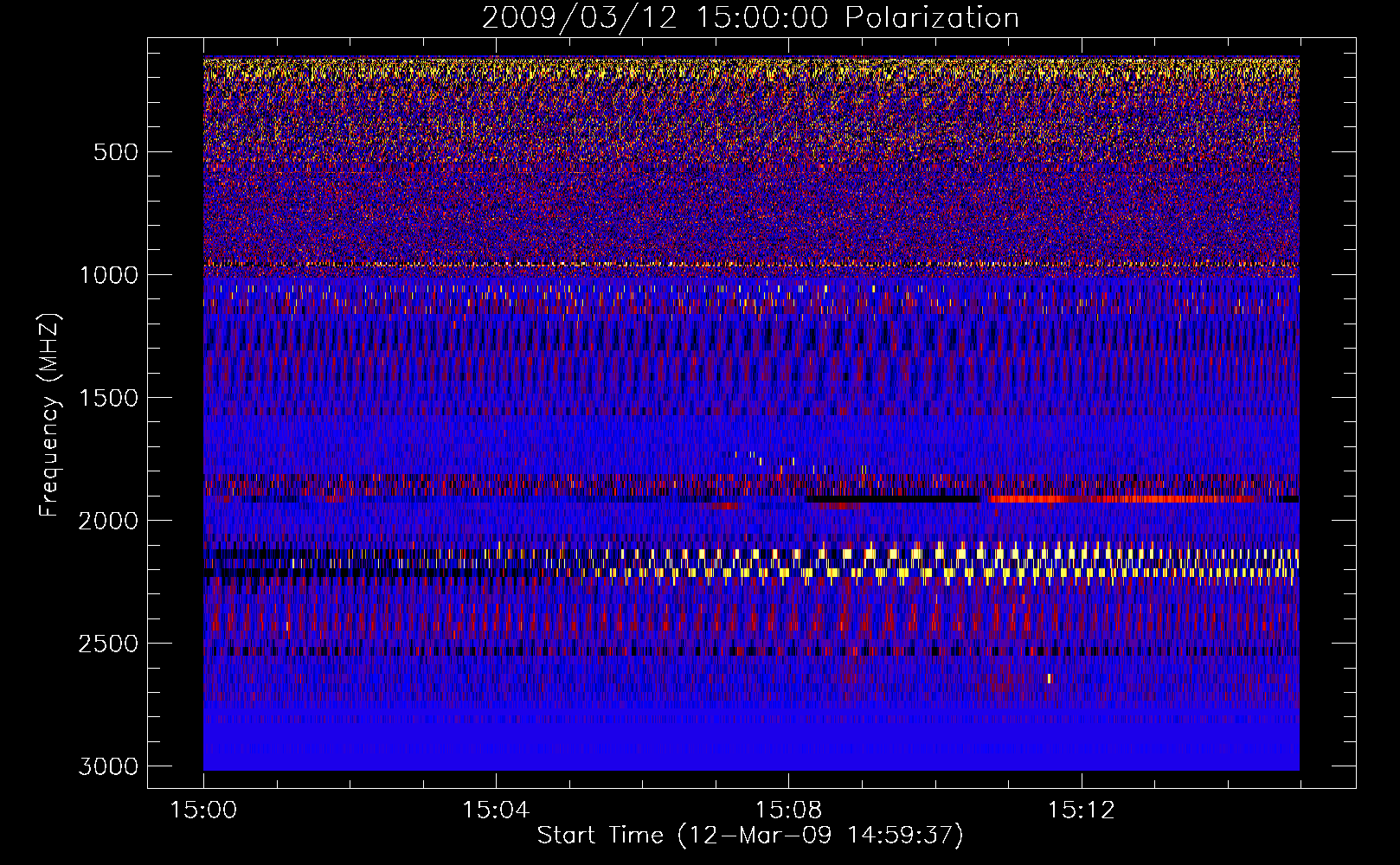
Task: Click the 15:12 time tick label
Action: 1081,811
